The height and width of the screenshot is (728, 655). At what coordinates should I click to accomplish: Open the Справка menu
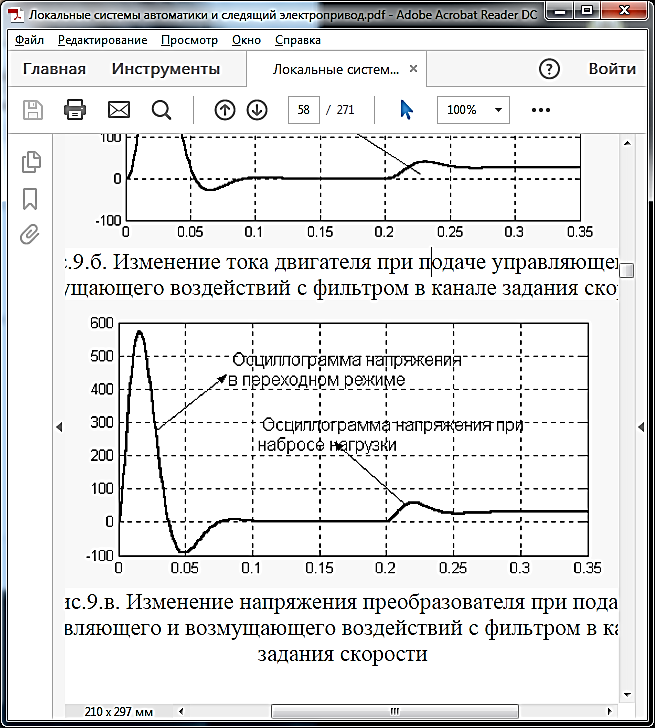(298, 40)
